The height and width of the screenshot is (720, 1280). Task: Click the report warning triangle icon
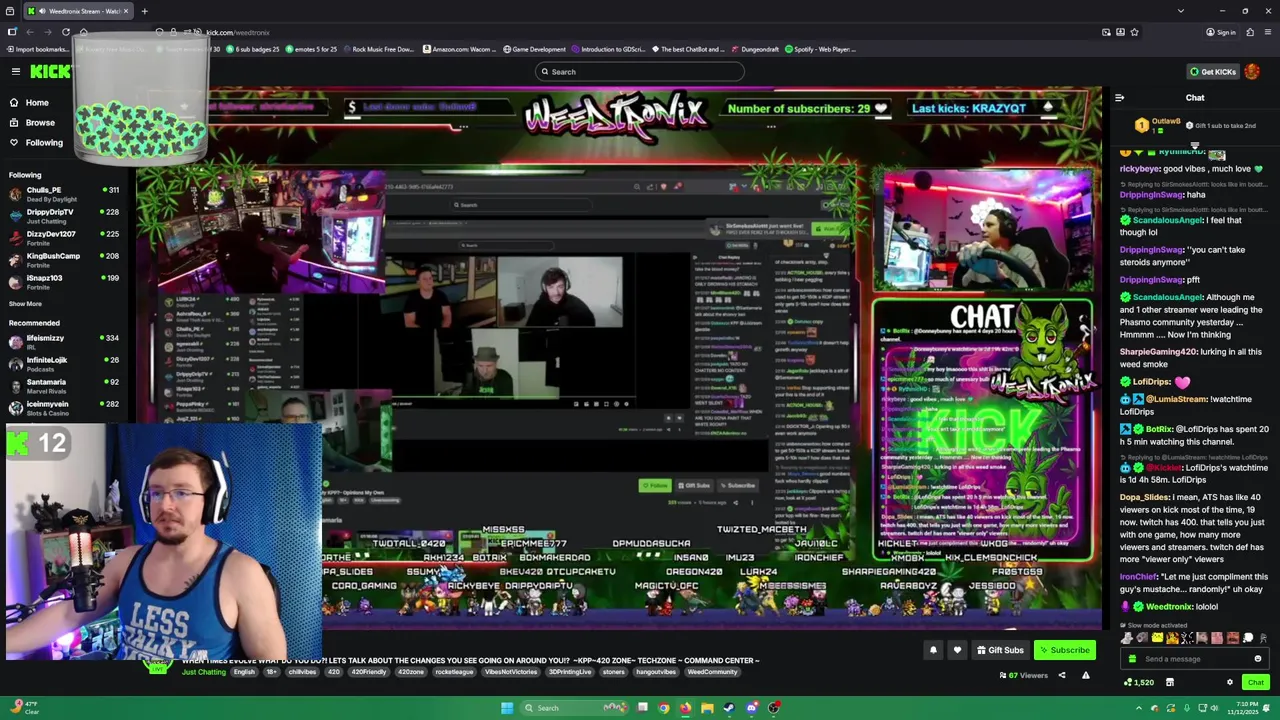1085,675
